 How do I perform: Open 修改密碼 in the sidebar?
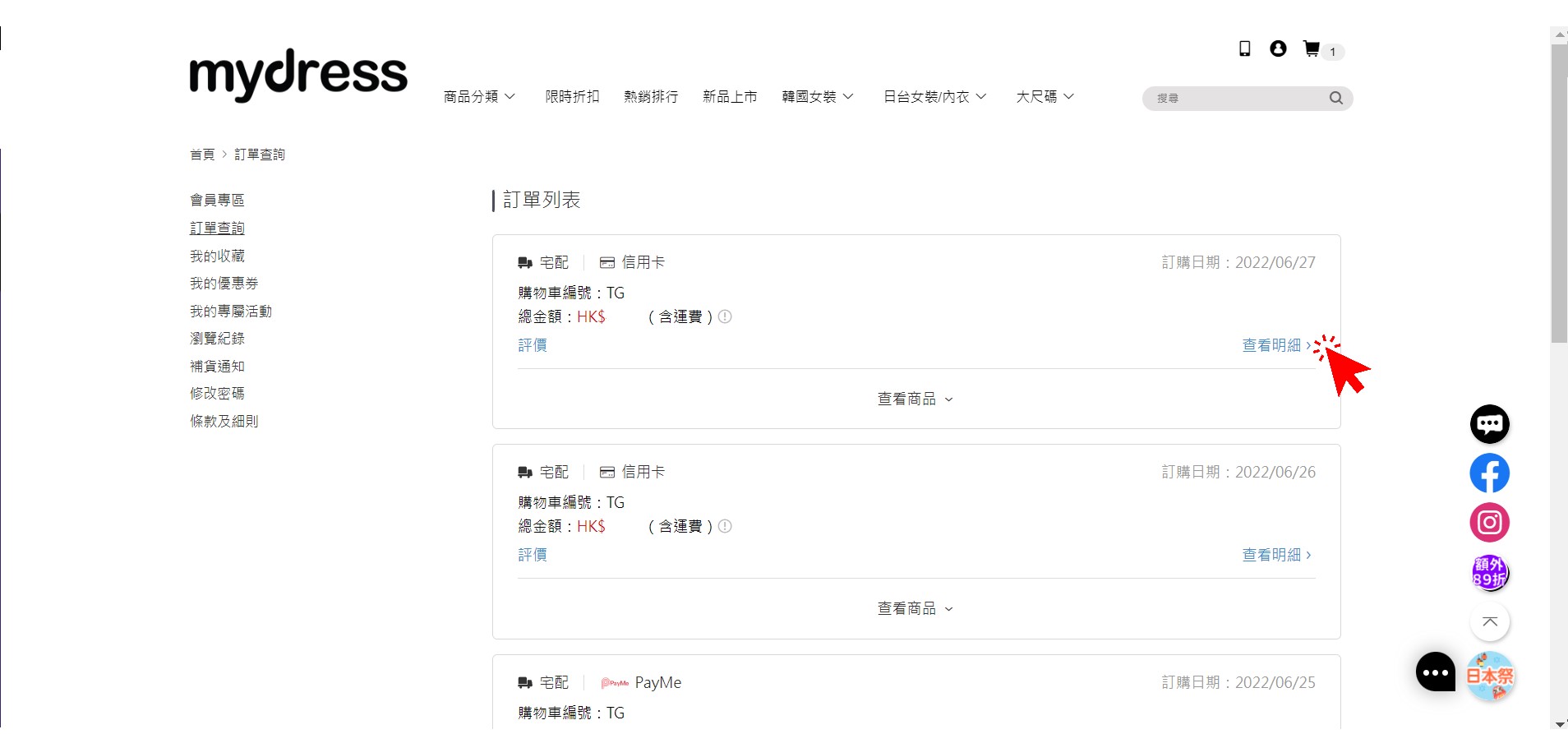(217, 393)
